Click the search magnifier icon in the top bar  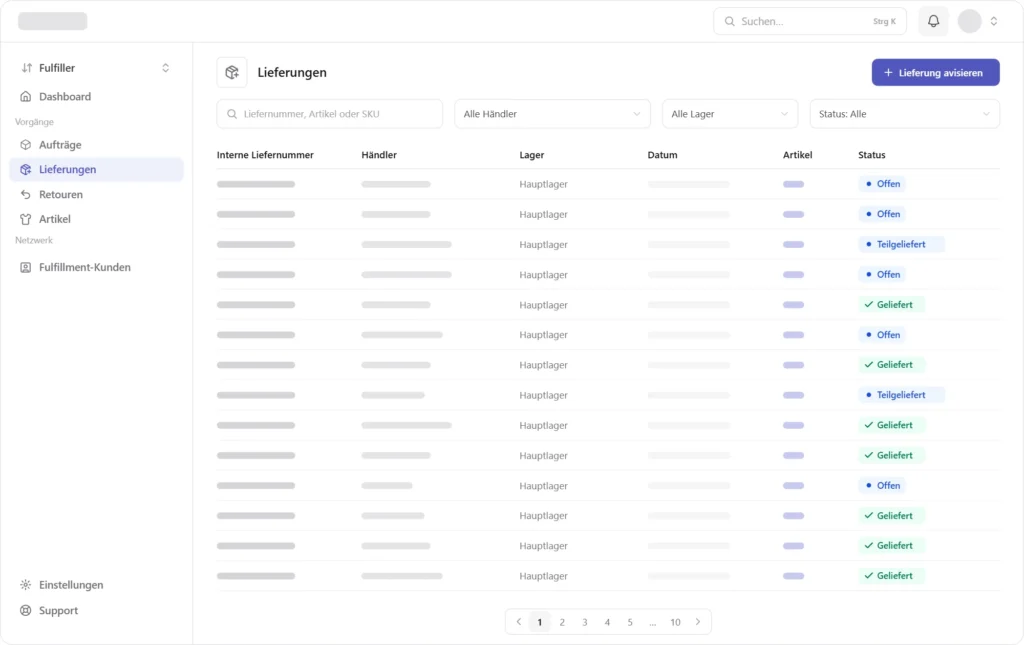click(729, 21)
